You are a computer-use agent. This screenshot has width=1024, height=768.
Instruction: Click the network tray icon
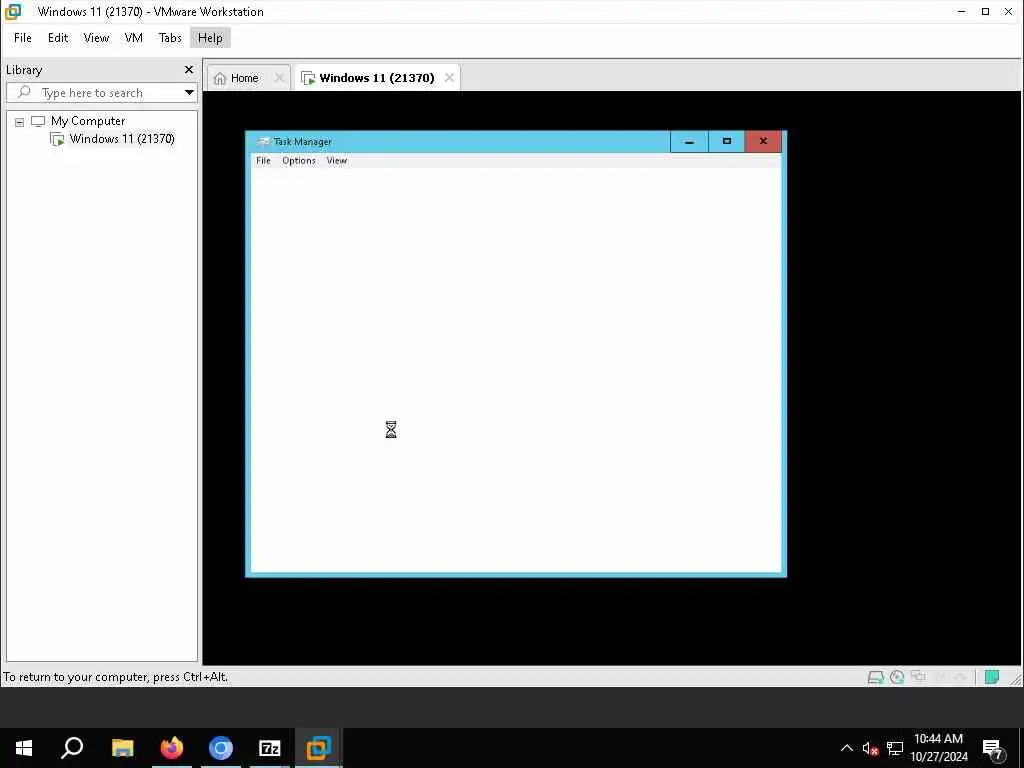tap(895, 748)
